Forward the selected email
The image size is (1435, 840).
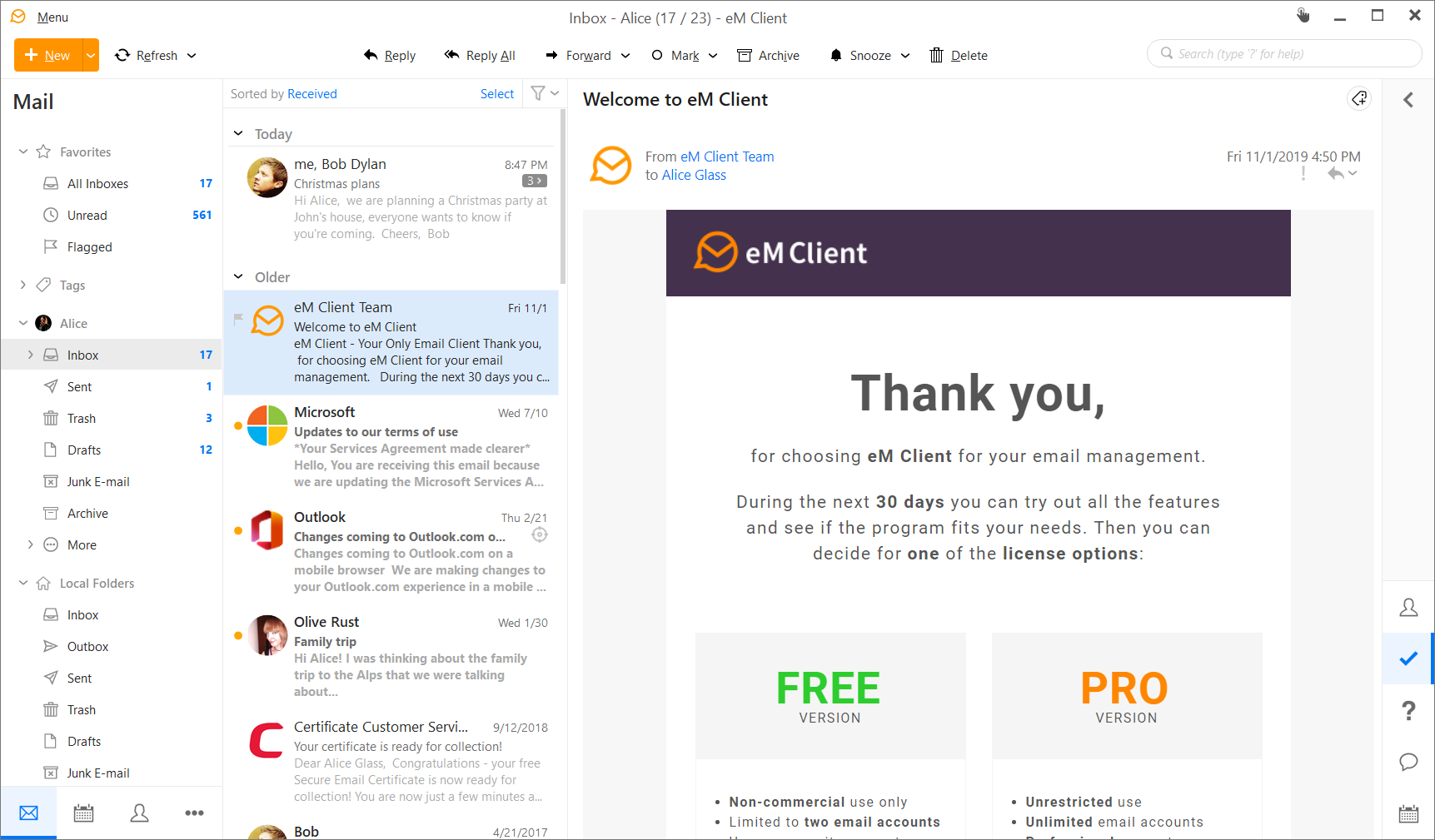point(578,55)
